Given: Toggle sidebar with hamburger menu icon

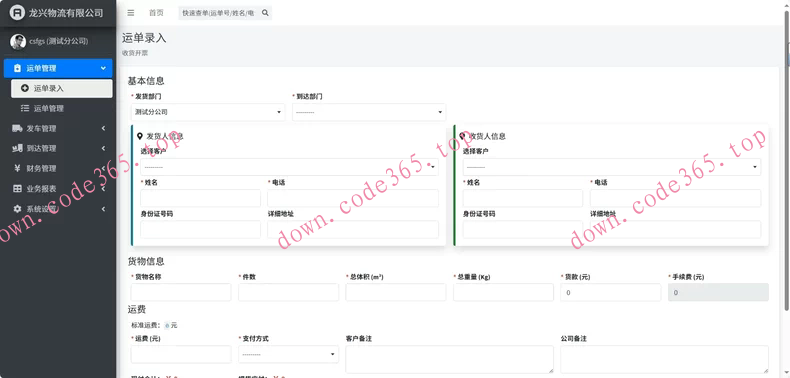Looking at the screenshot, I should click(x=131, y=13).
